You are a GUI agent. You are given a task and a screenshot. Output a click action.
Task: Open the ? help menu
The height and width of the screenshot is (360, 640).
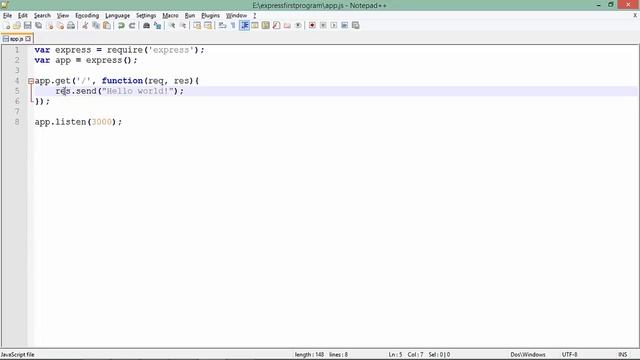point(255,16)
